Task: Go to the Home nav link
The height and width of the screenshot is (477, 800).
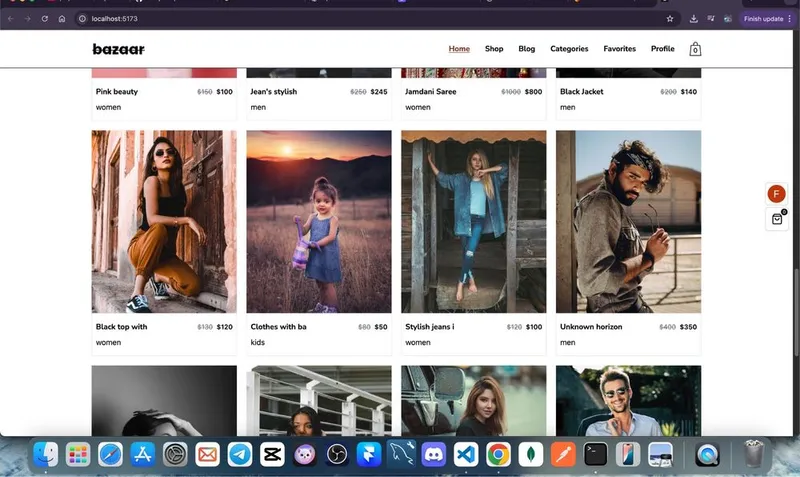Action: [x=459, y=49]
